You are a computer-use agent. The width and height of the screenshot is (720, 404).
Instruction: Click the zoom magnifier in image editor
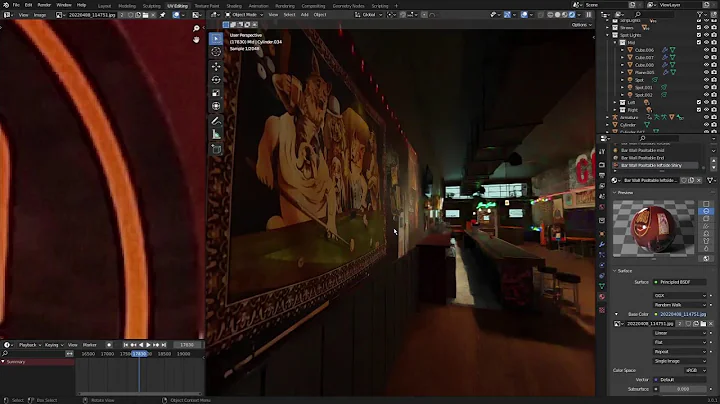click(x=196, y=28)
